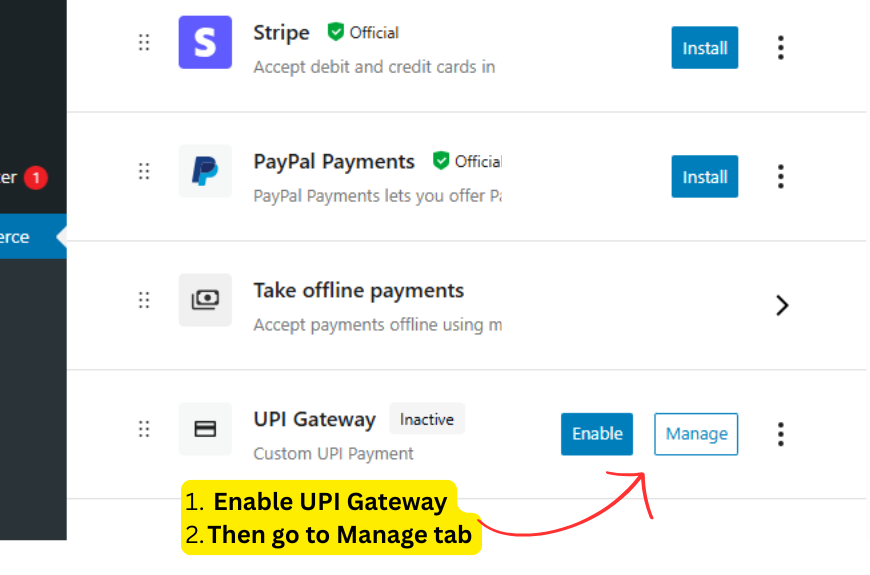870x575 pixels.
Task: Click the Stripe Official verified shield
Action: coord(336,32)
